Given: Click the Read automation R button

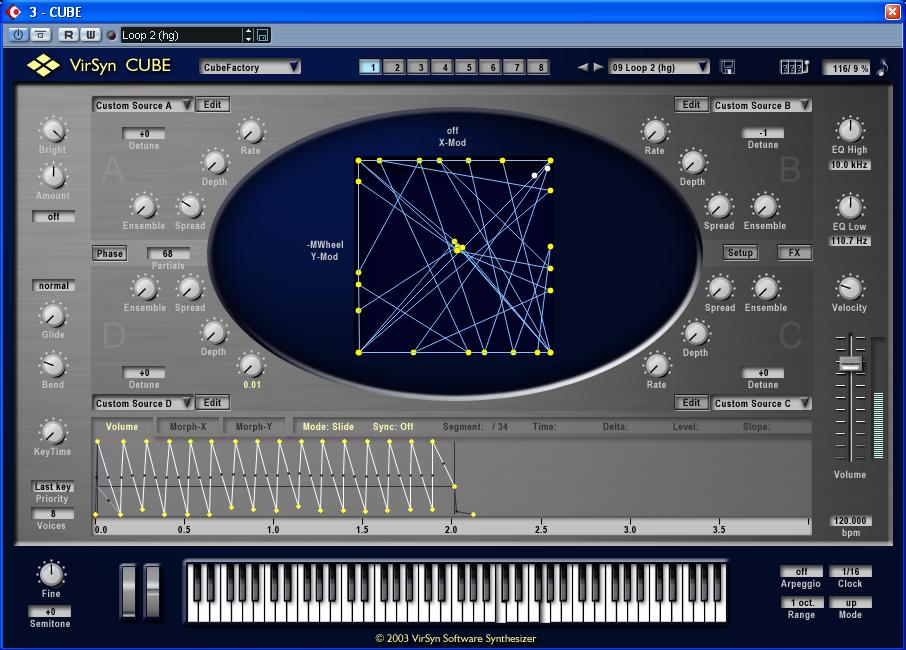Looking at the screenshot, I should click(68, 35).
